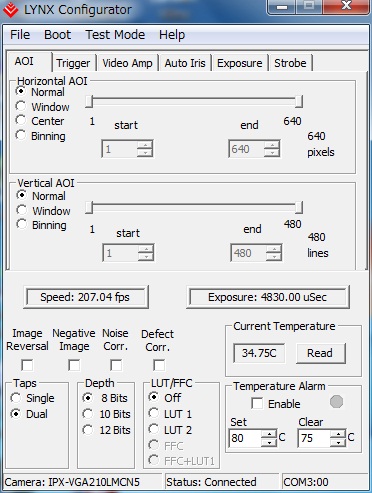
Task: Switch to the Exposure tab
Action: click(239, 63)
